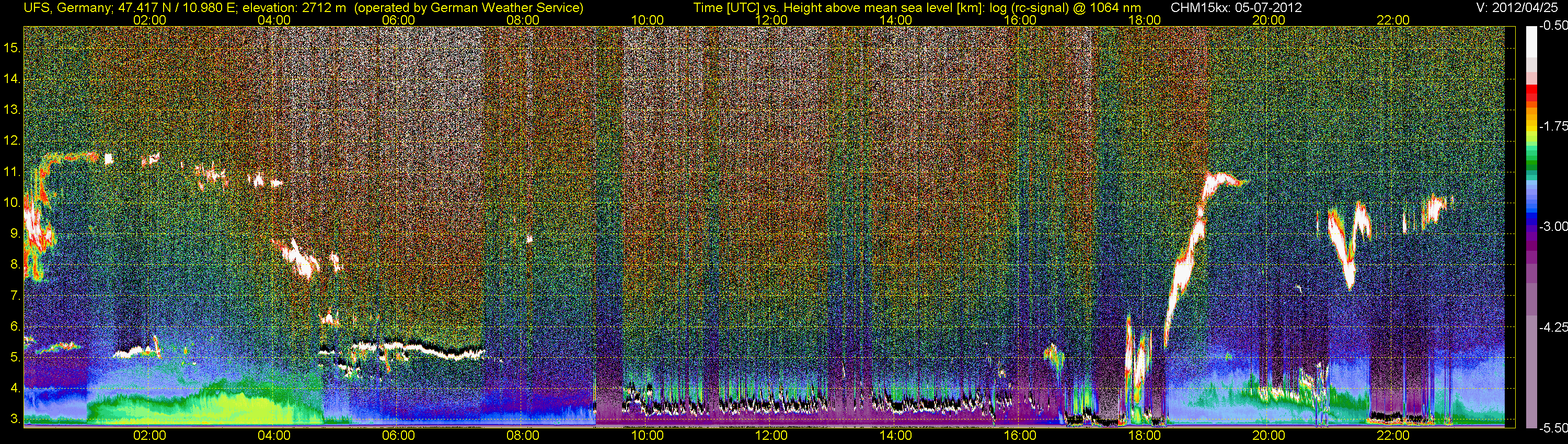This screenshot has width=1568, height=444.
Task: Select the 06:00 marker on the bottom axis
Action: [x=398, y=436]
